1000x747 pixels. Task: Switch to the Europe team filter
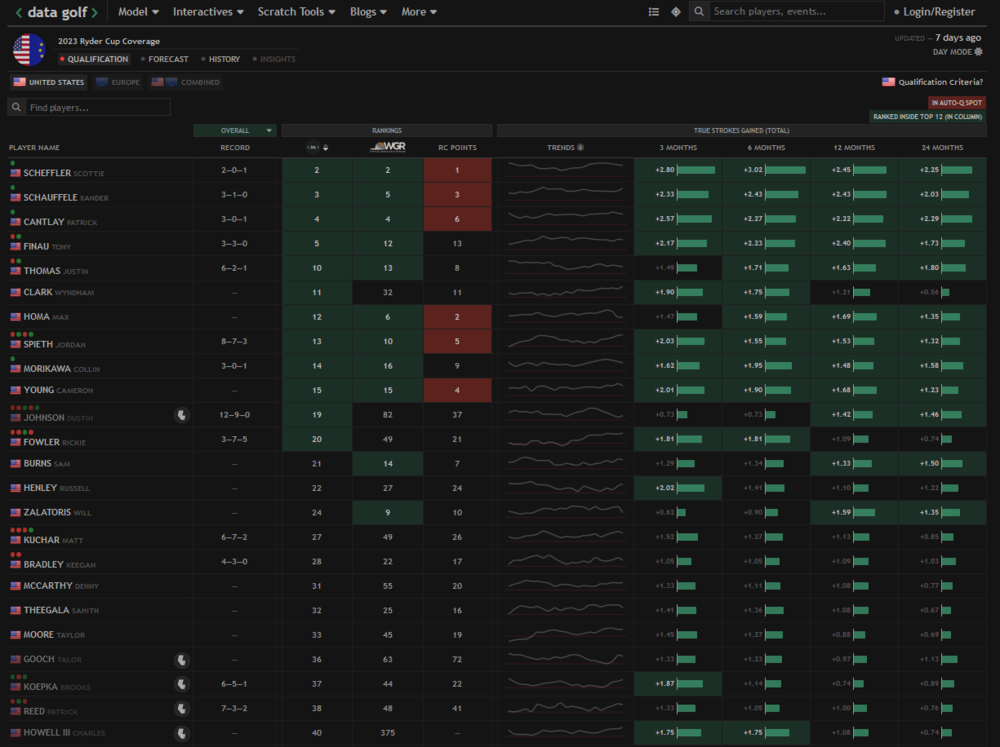click(x=118, y=82)
